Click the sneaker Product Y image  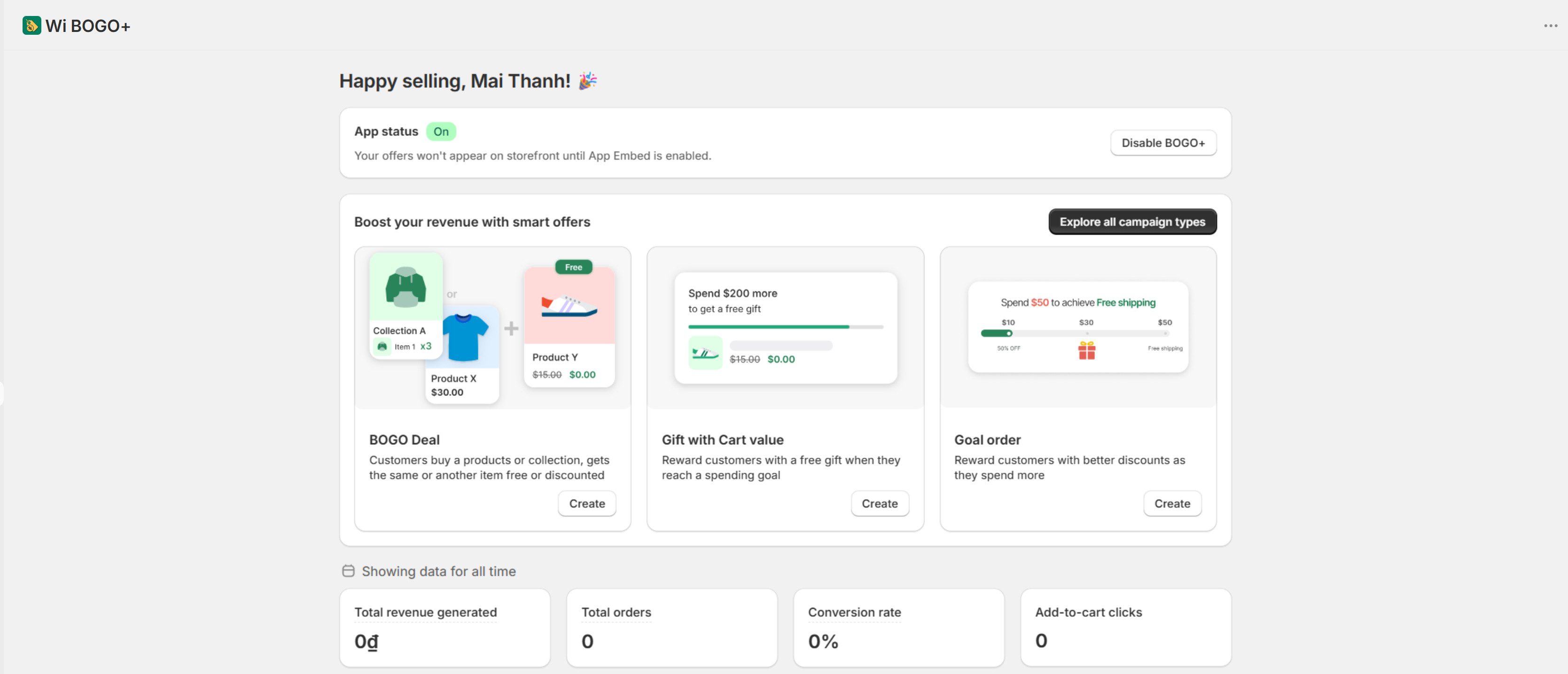point(569,306)
